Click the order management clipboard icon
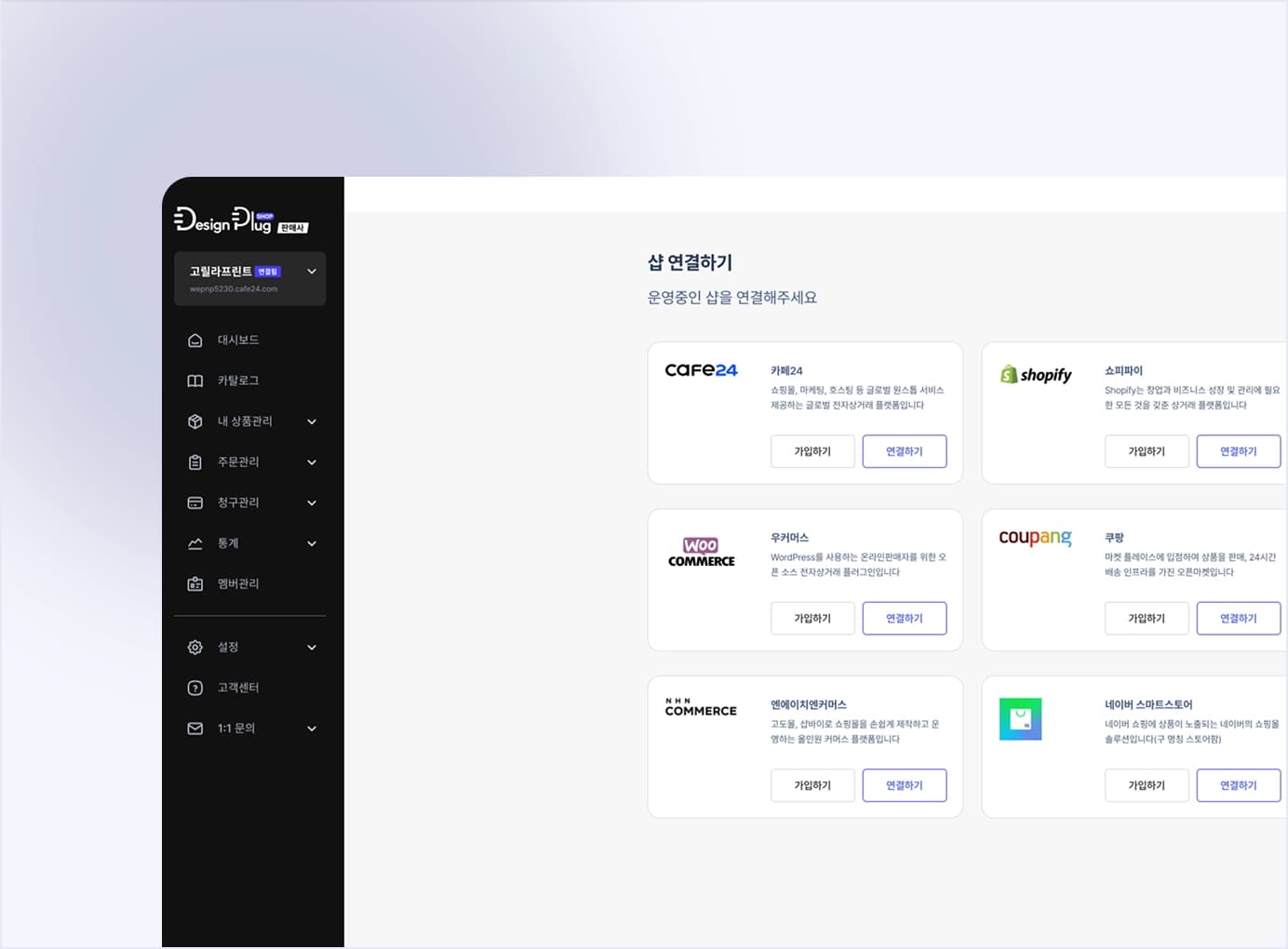1288x949 pixels. point(195,462)
